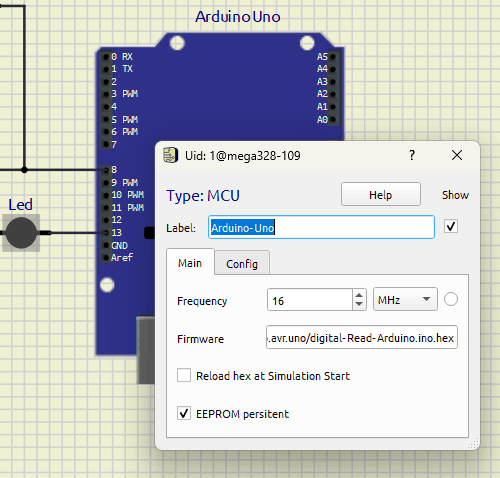
Task: Click Arduino pin 3 PWM
Action: 106,94
